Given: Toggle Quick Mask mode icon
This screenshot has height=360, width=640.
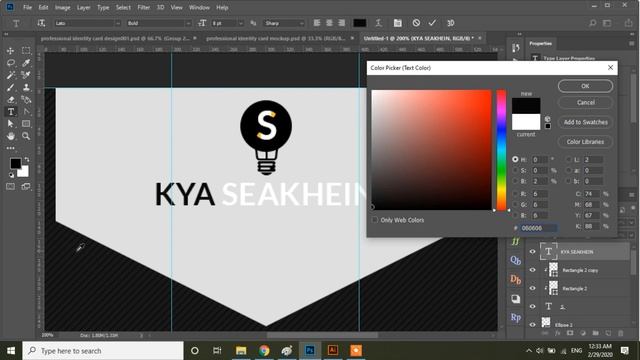Looking at the screenshot, I should [x=11, y=187].
